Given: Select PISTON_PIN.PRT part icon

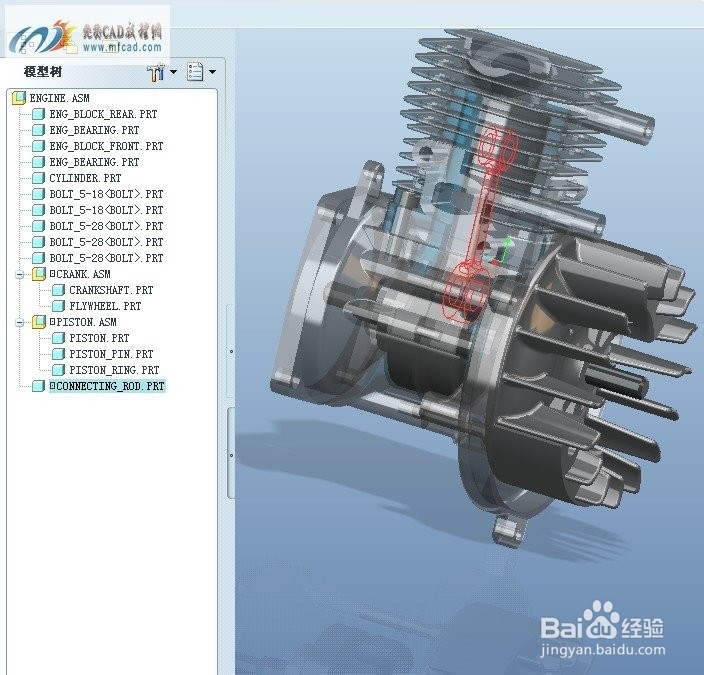Looking at the screenshot, I should point(58,354).
